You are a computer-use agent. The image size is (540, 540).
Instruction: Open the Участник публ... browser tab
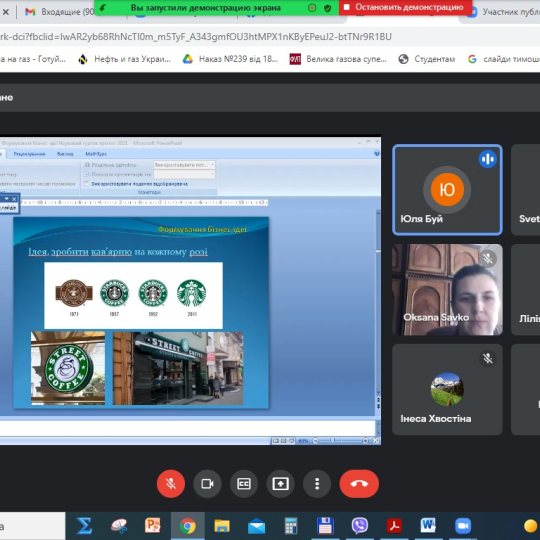[x=503, y=12]
